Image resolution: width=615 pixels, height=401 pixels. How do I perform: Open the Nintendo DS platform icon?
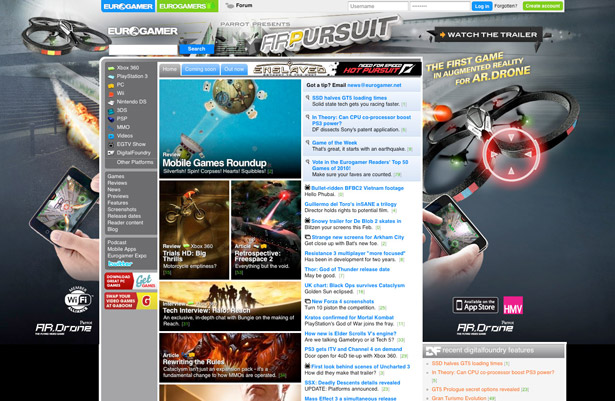point(111,102)
